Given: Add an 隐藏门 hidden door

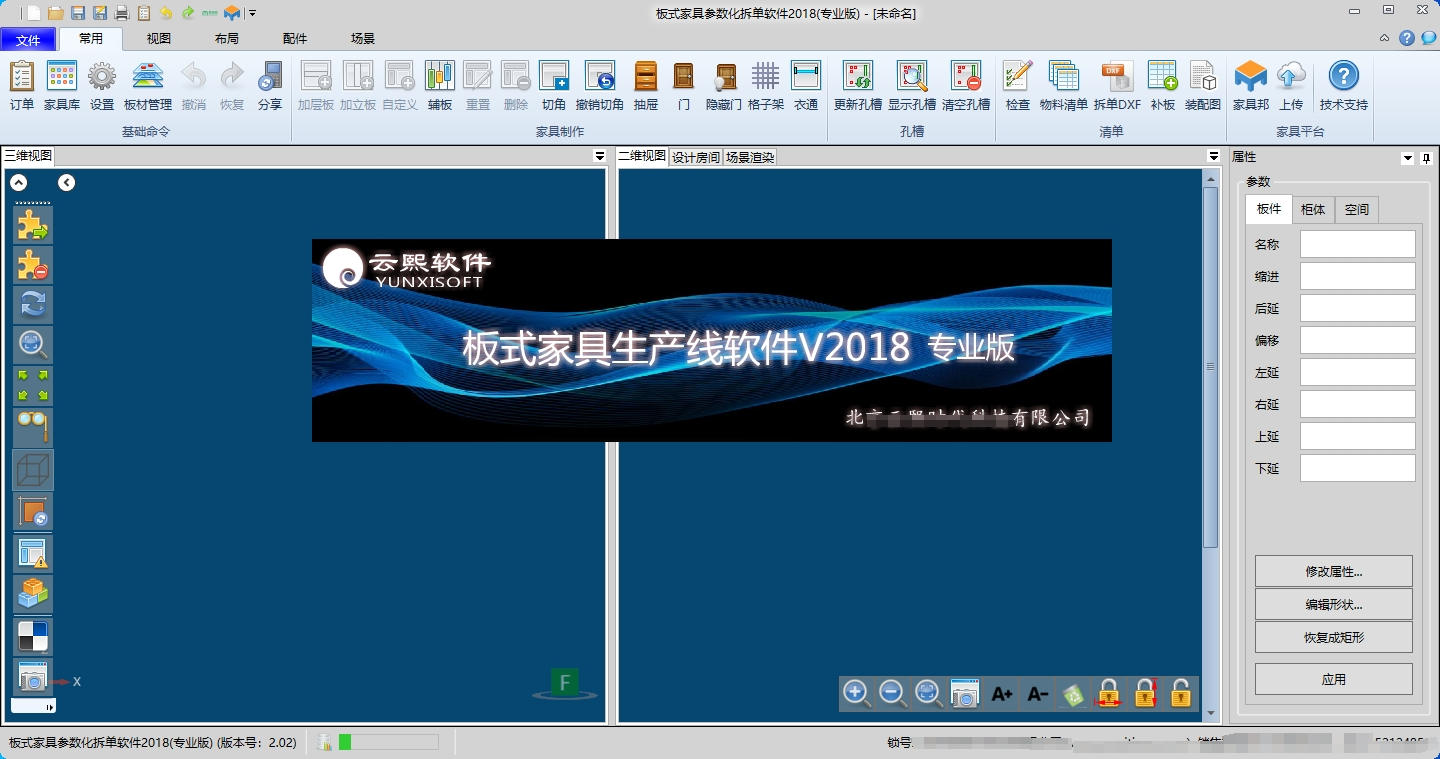Looking at the screenshot, I should pos(724,85).
